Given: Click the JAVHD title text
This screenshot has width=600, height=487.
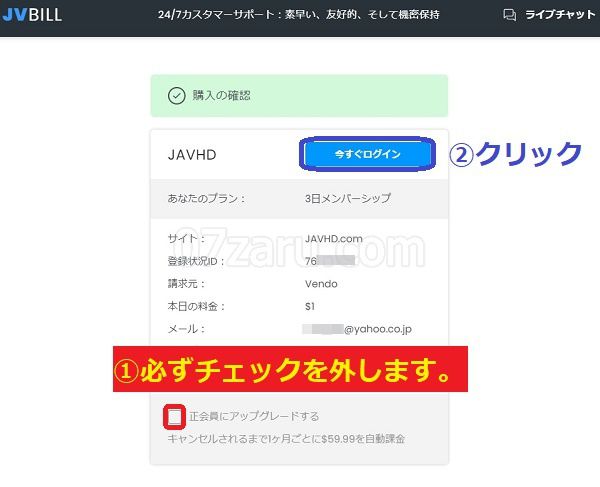Looking at the screenshot, I should pos(192,155).
